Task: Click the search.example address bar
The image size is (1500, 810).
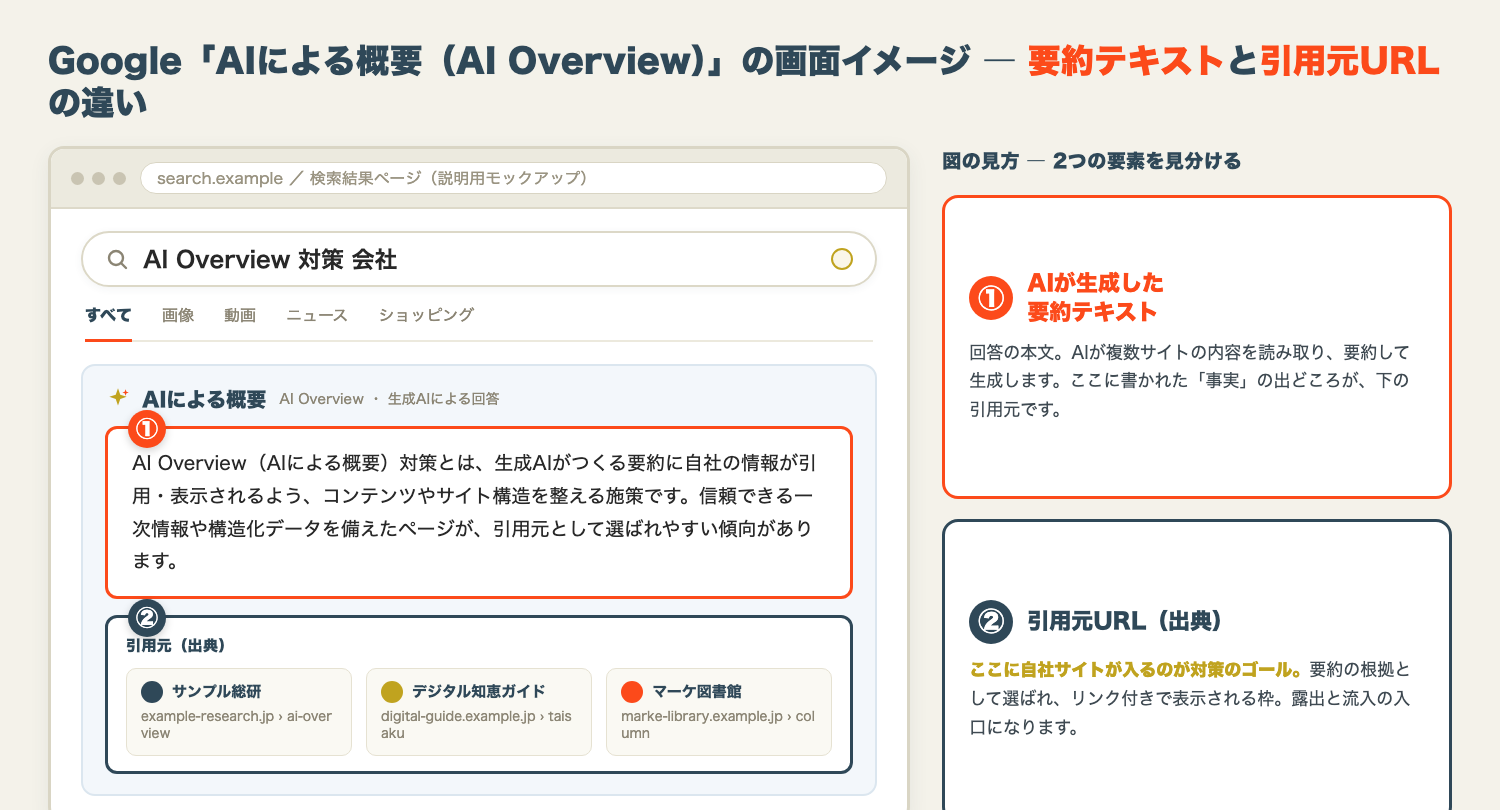Action: [x=514, y=178]
